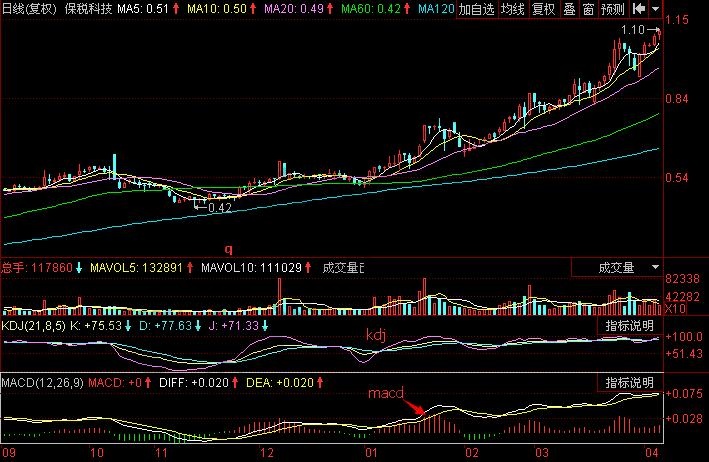Click the 0.42 low price marker

coord(216,208)
